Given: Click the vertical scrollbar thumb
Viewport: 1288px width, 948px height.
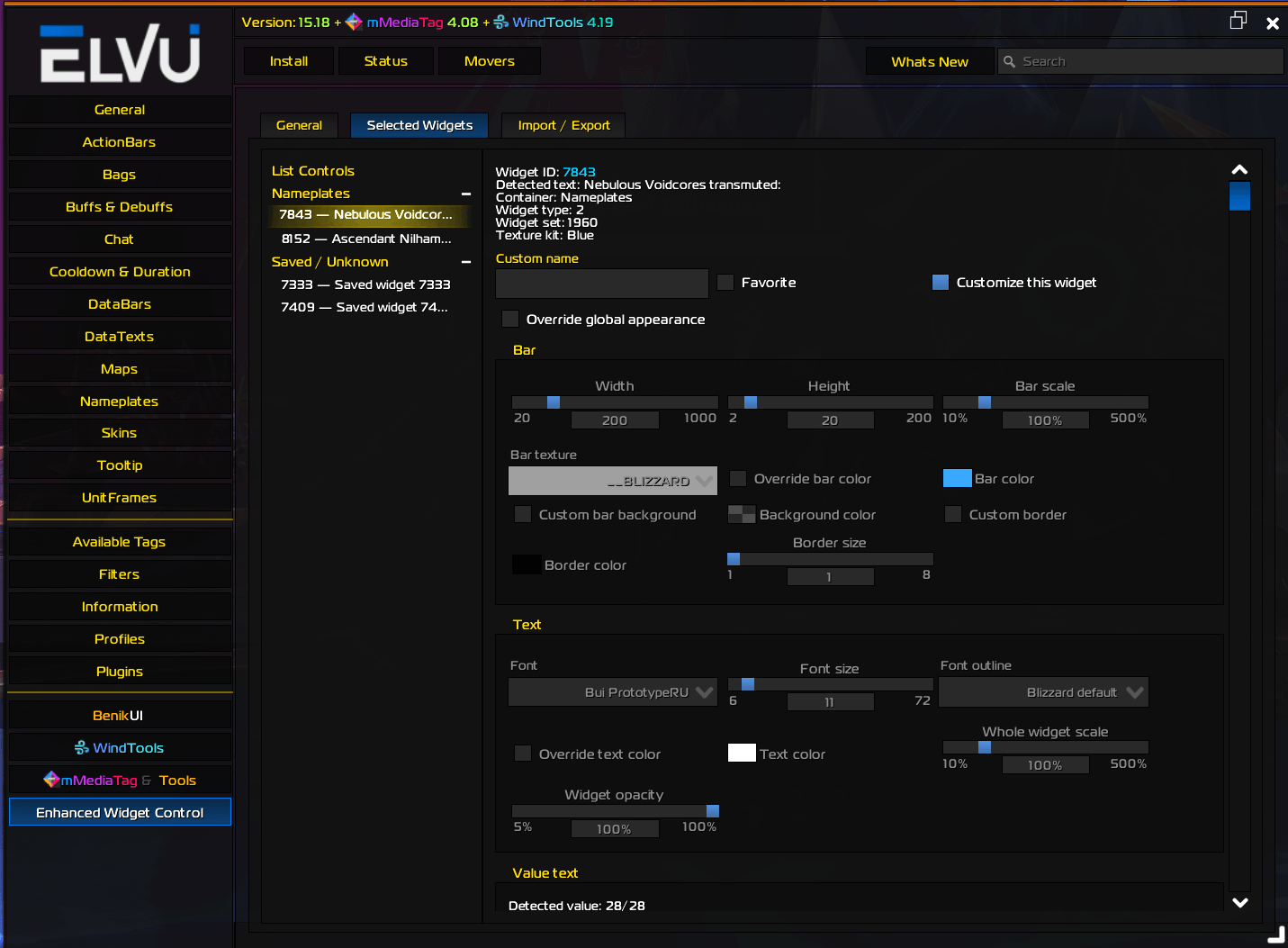Looking at the screenshot, I should pos(1239,195).
